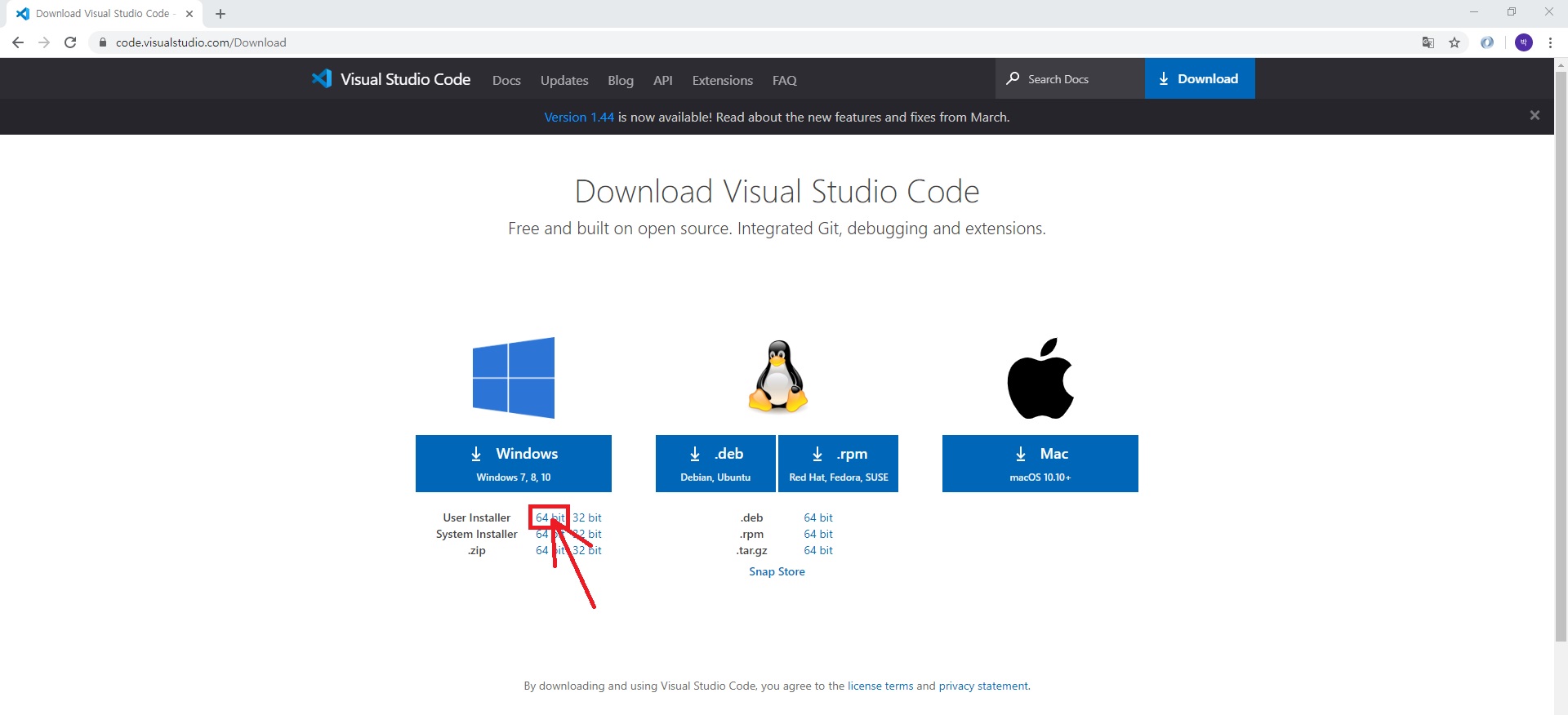Reload the page with refresh icon
The width and height of the screenshot is (1568, 715).
(70, 42)
